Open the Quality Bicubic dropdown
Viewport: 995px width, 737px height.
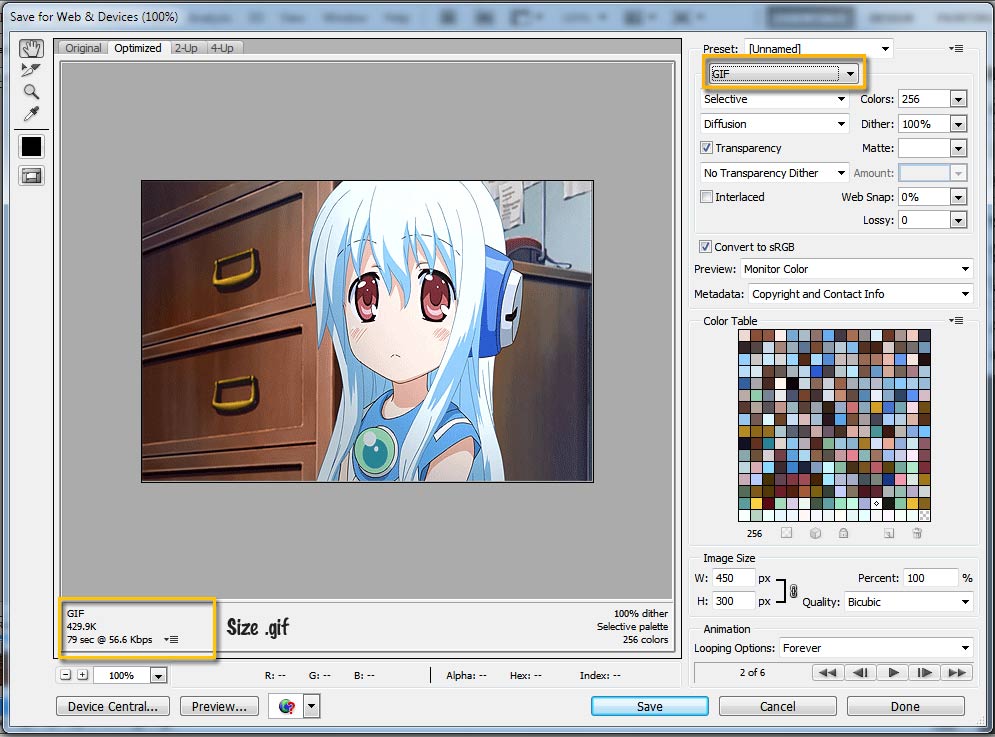[909, 602]
